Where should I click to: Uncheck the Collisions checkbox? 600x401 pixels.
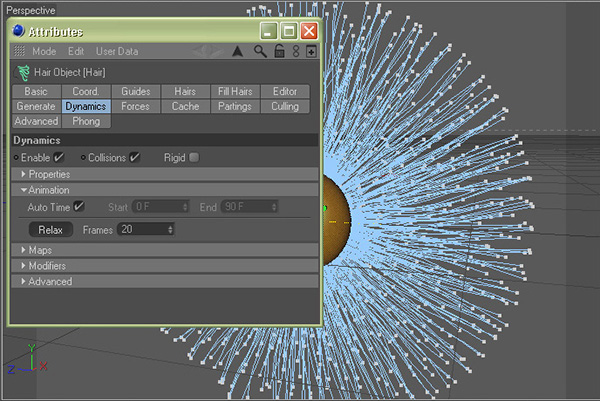[x=134, y=157]
